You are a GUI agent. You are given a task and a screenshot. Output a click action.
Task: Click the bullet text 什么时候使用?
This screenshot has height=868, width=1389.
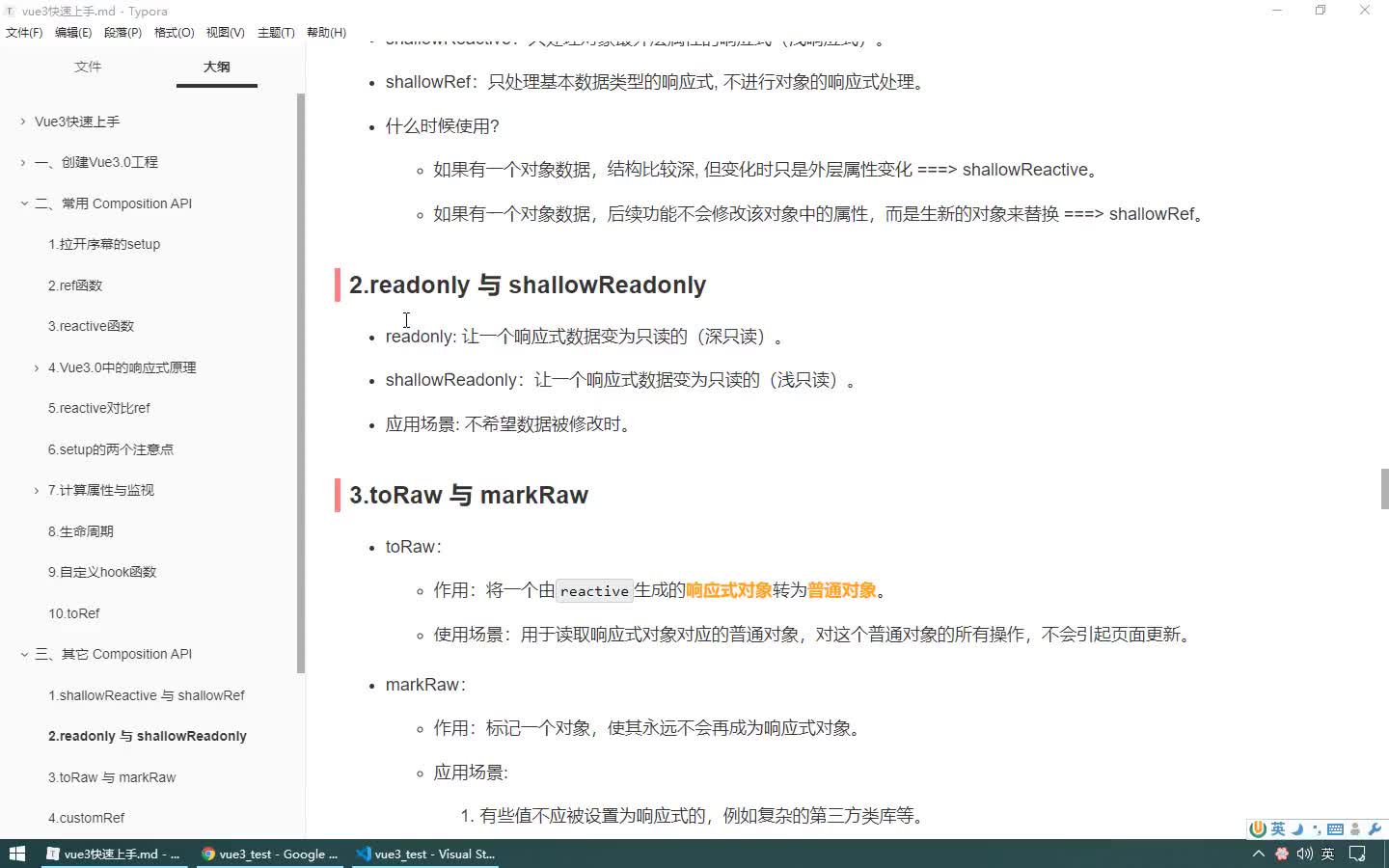[x=442, y=126]
